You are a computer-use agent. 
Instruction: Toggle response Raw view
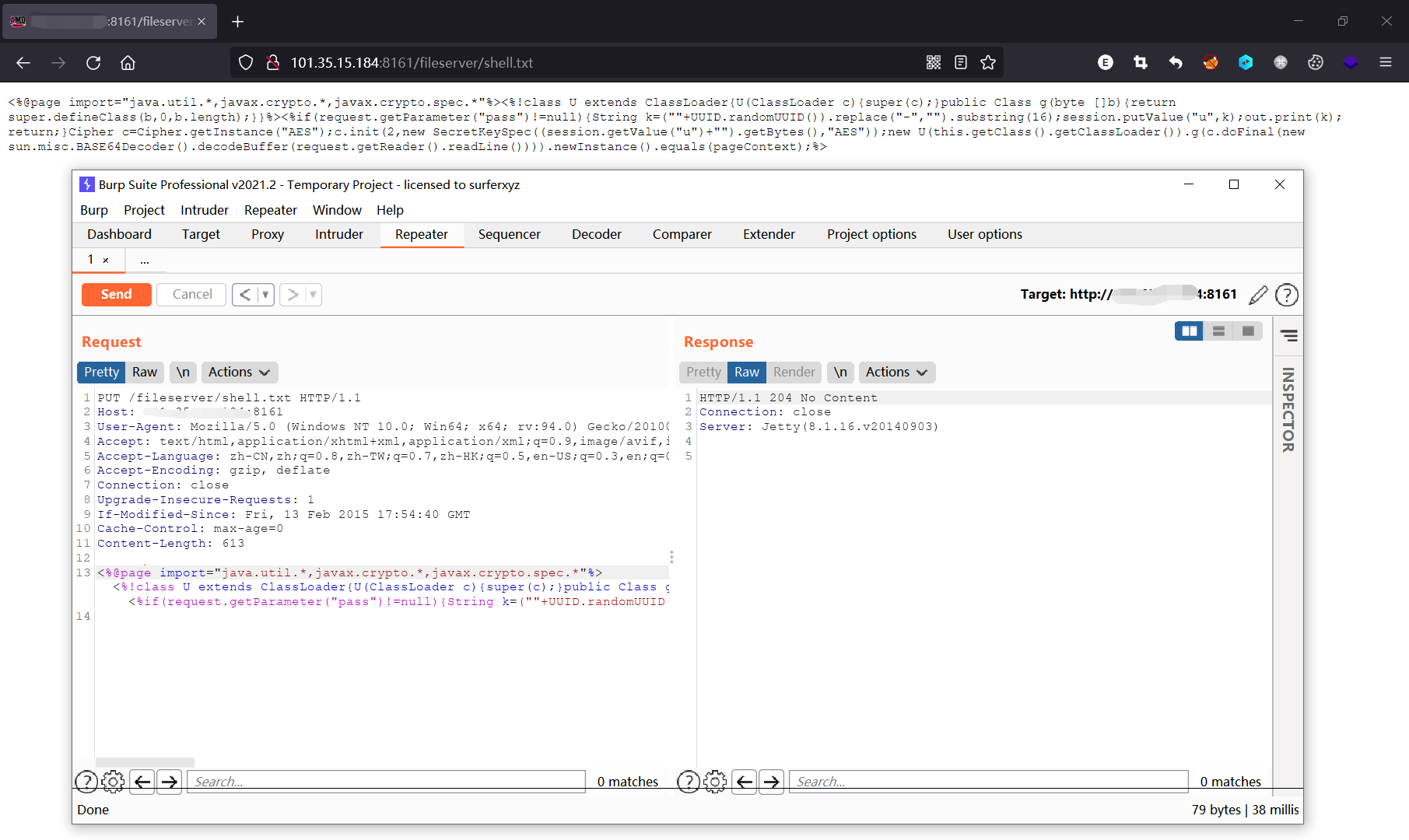747,373
